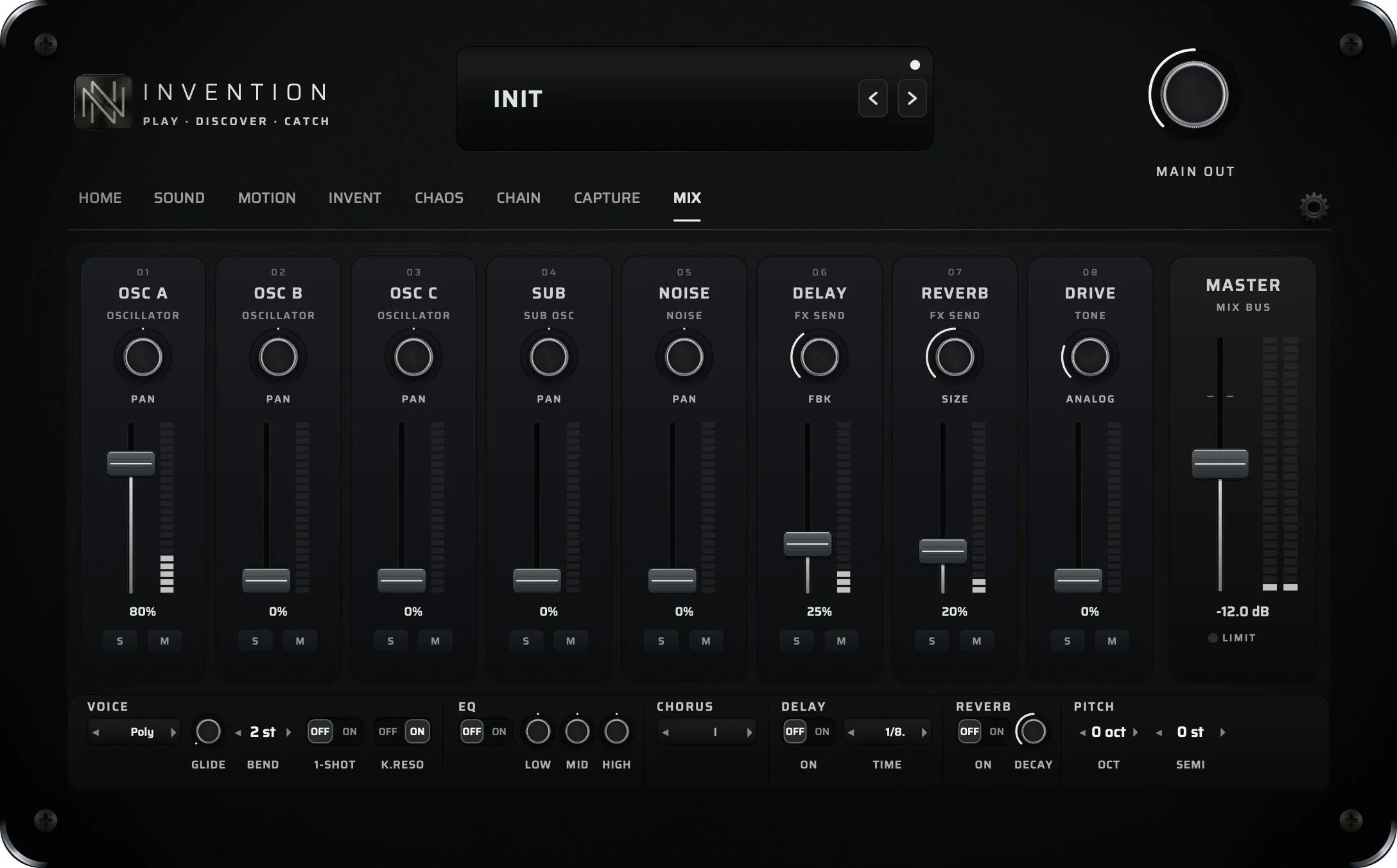Click the Delay FBK knob

(x=819, y=357)
